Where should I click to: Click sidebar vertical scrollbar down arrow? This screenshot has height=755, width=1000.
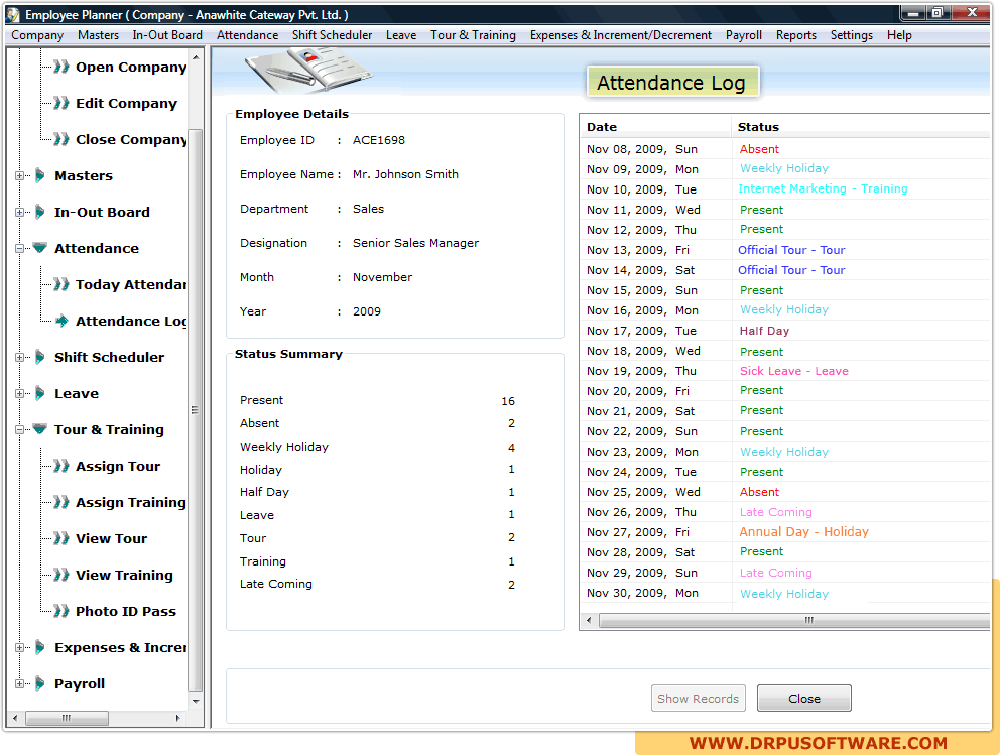(x=196, y=701)
